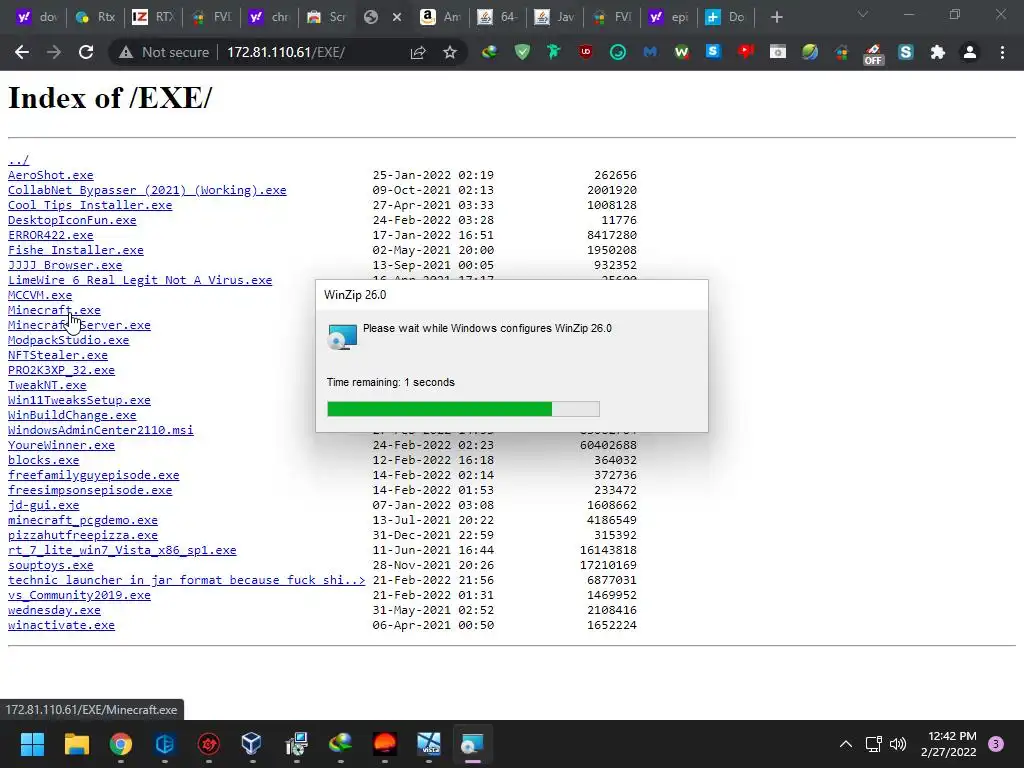The image size is (1024, 768).
Task: Open the uBlock Origin extension icon
Action: coord(586,52)
